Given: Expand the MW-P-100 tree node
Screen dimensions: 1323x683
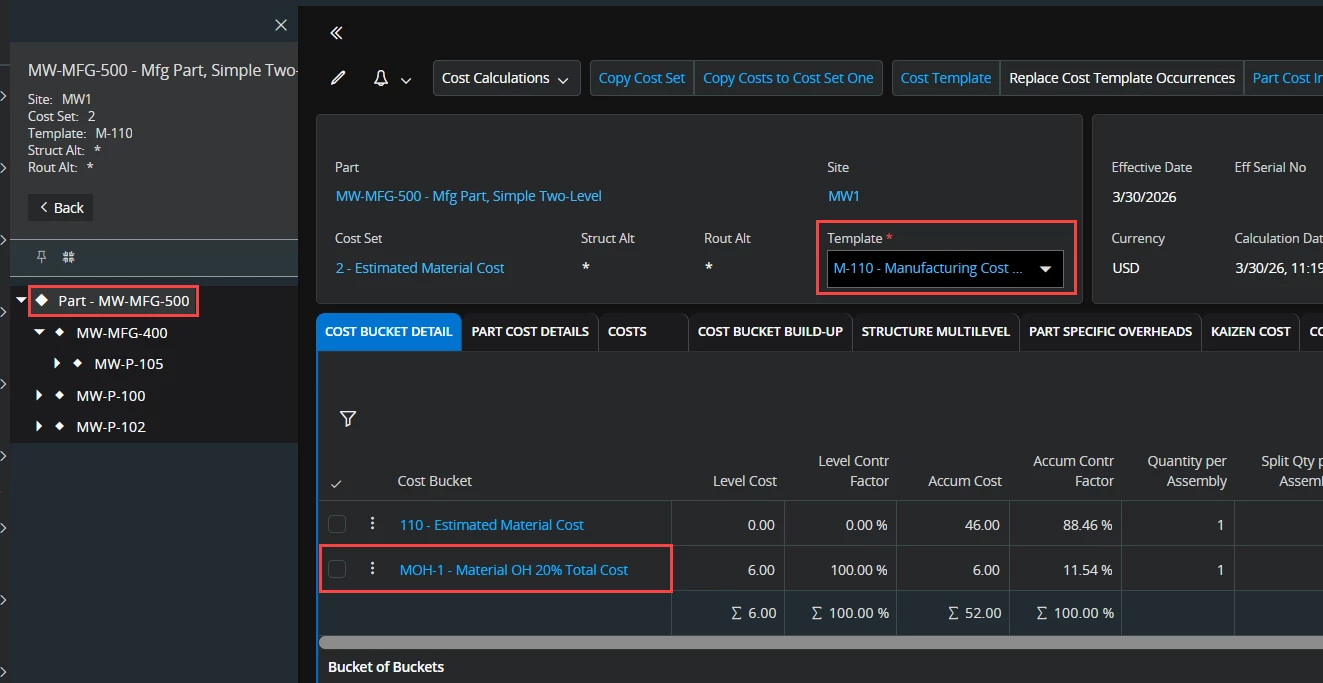Looking at the screenshot, I should 40,396.
